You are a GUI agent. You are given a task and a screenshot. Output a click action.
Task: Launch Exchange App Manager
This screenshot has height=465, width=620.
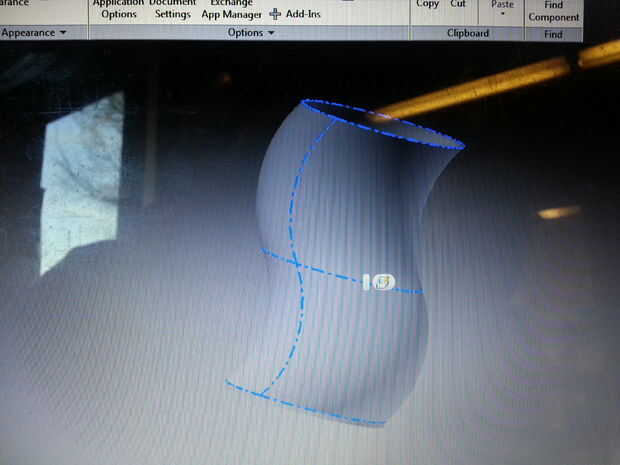231,9
